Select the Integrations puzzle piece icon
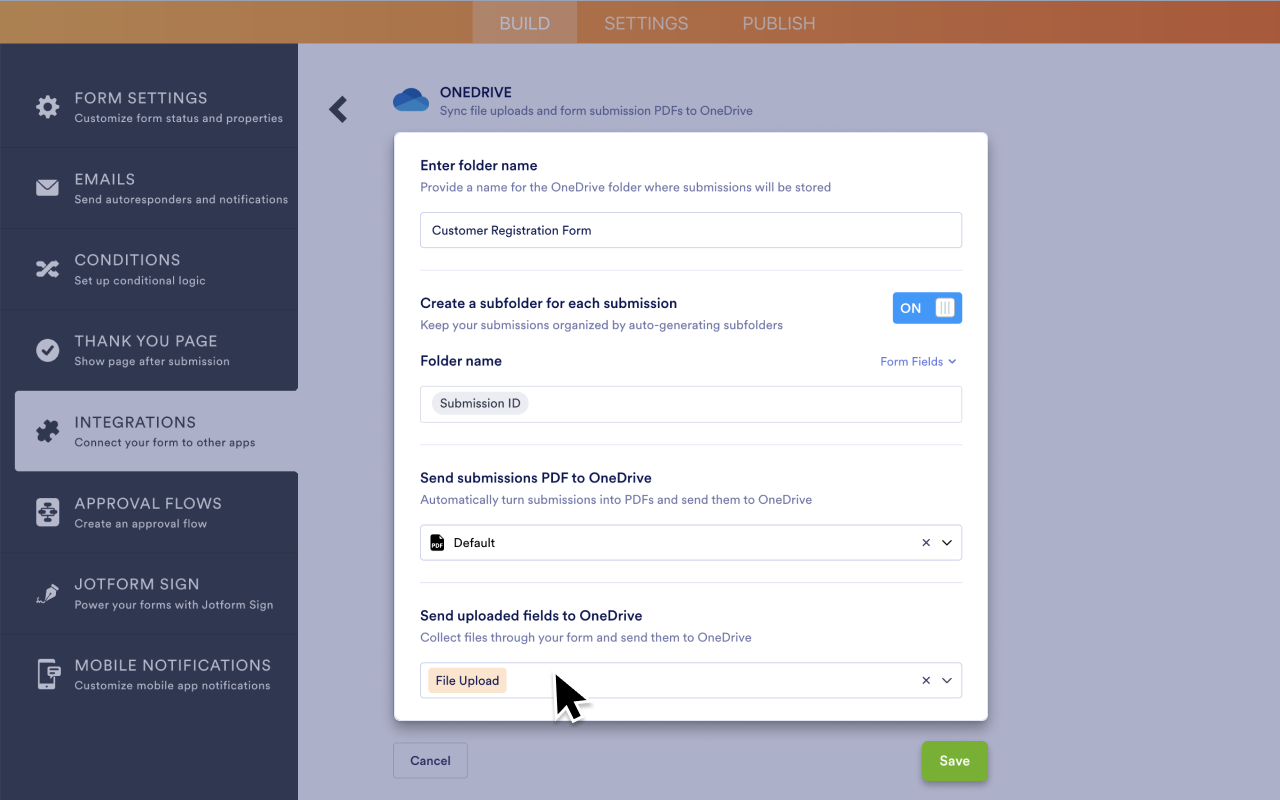 click(x=47, y=431)
